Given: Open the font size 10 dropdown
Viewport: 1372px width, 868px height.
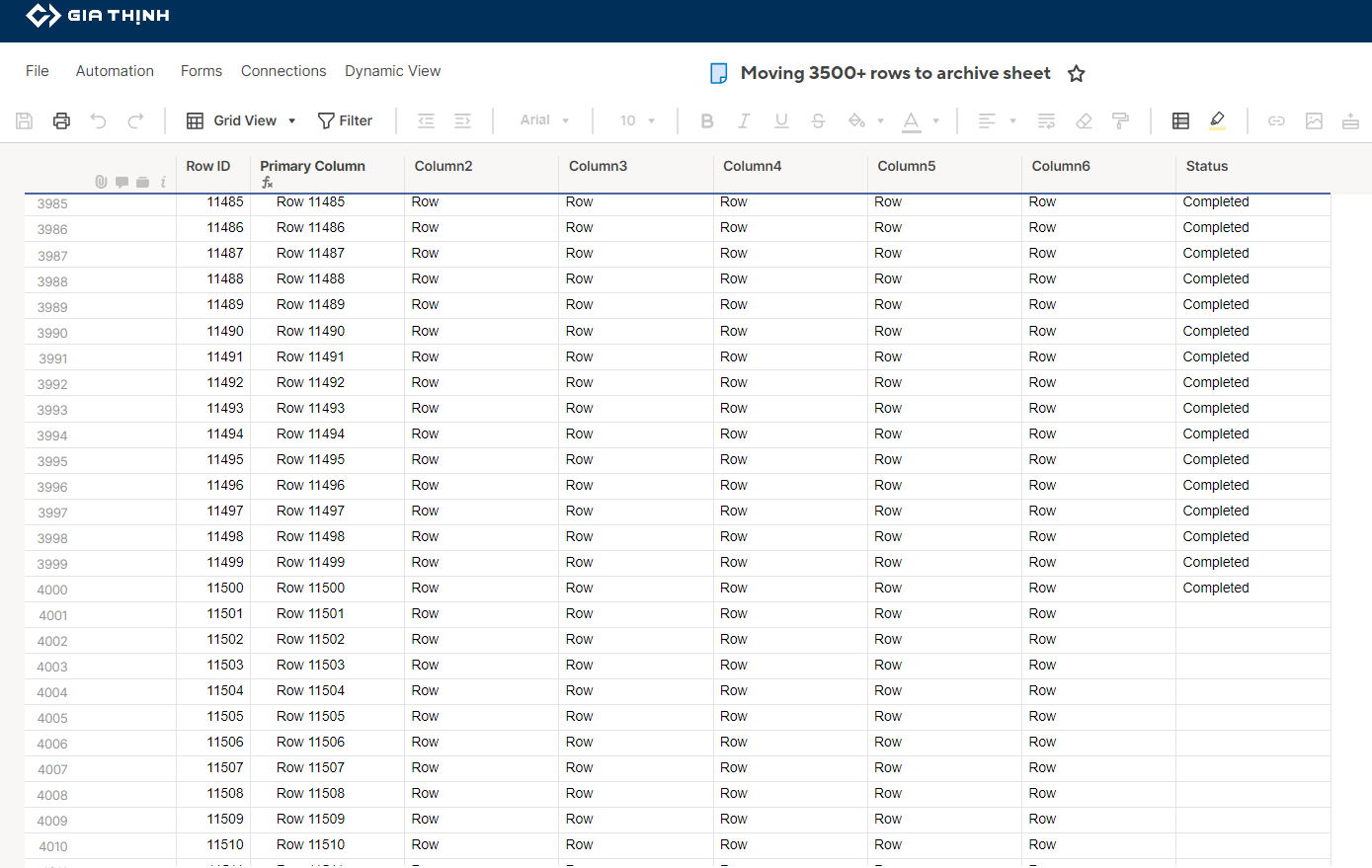Looking at the screenshot, I should 637,120.
